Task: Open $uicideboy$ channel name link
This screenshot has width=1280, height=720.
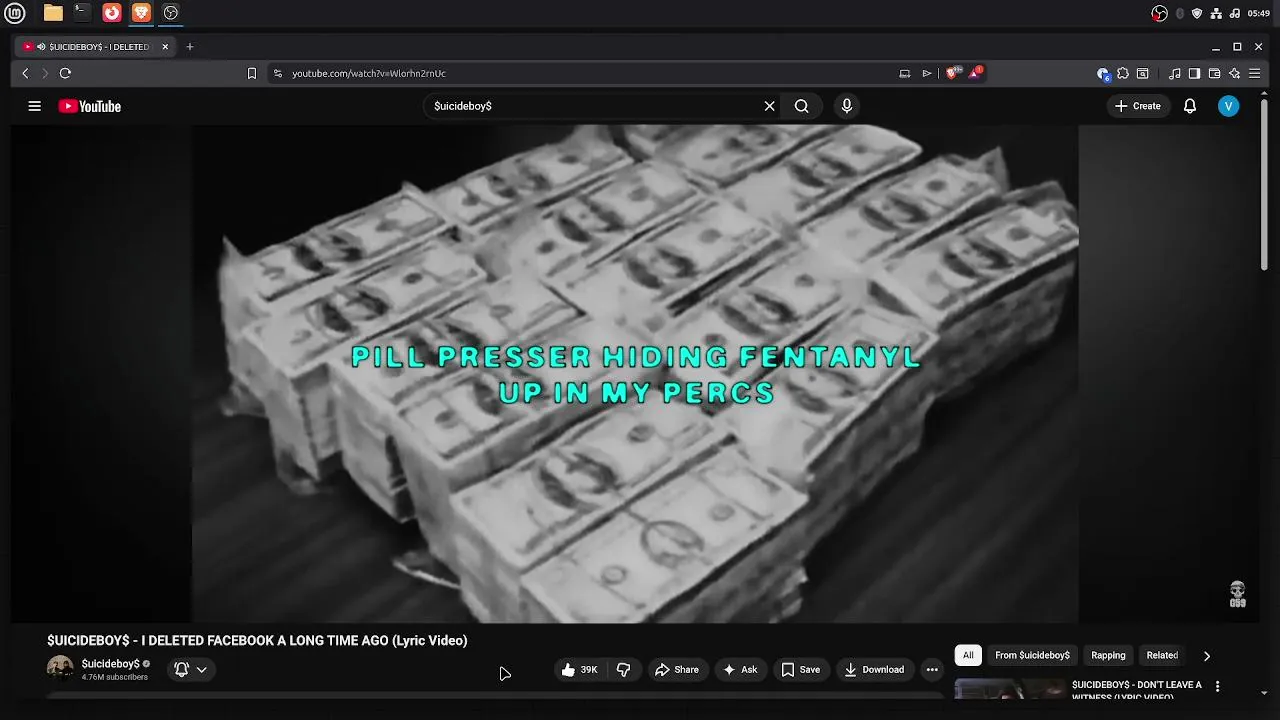Action: tap(110, 664)
